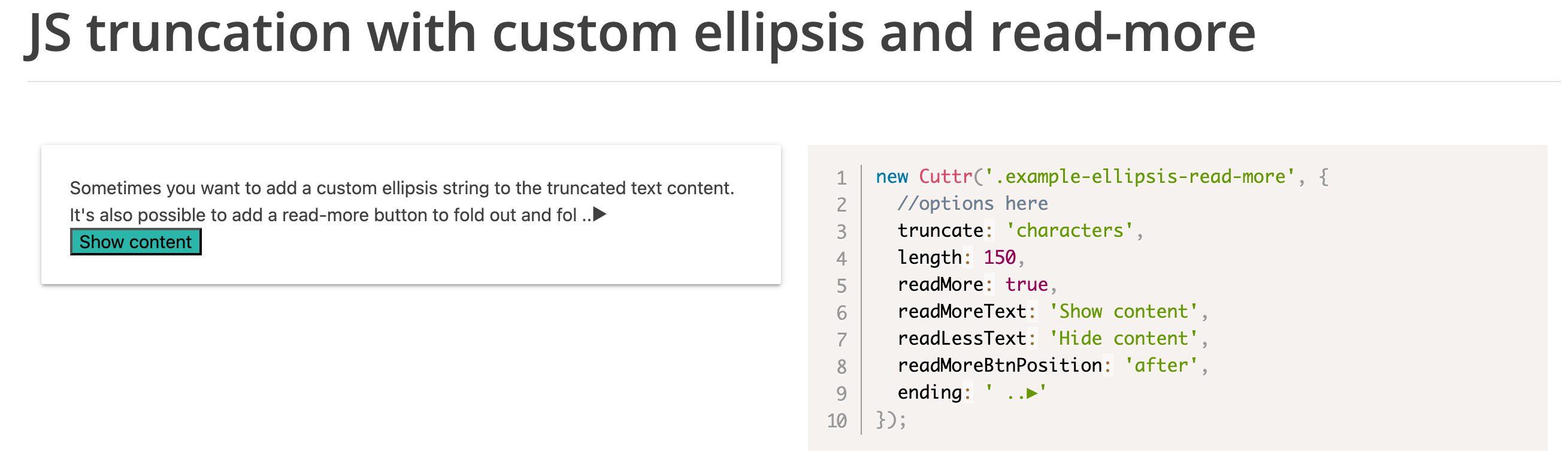The height and width of the screenshot is (476, 1568).
Task: Click the Cuttr class name in the code
Action: (945, 177)
